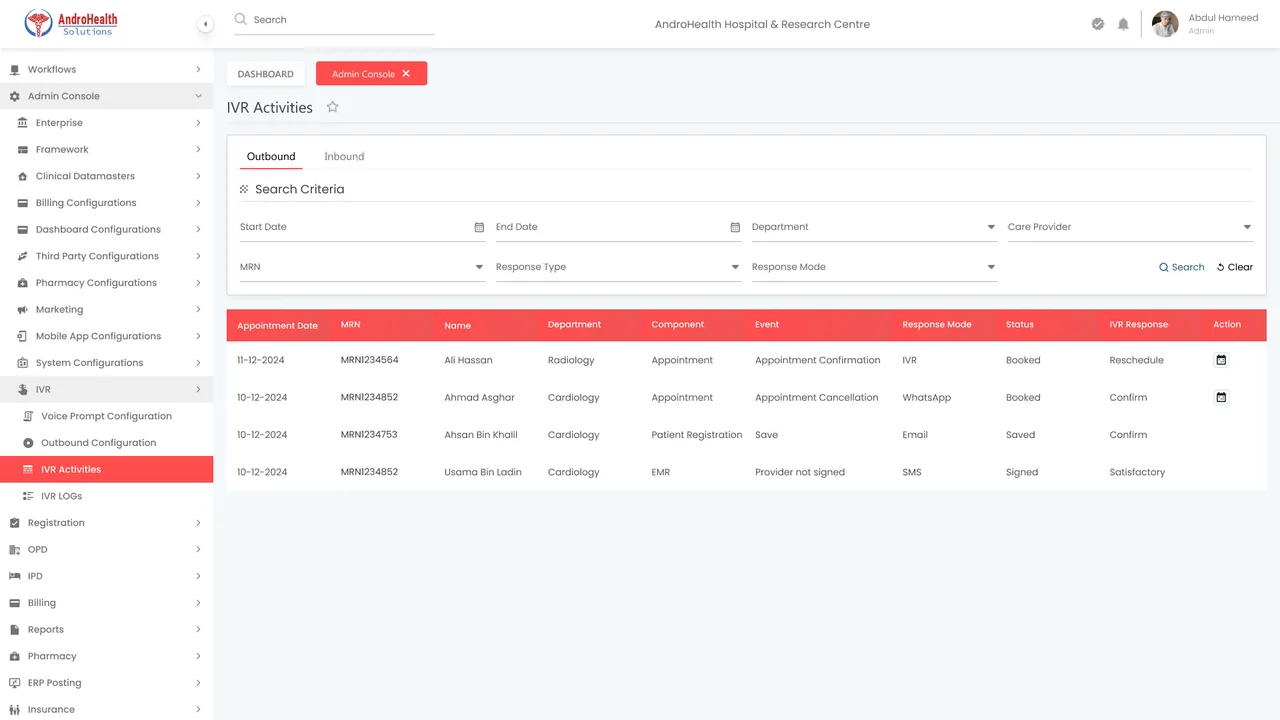Screen dimensions: 1280x720
Task: Click the Start Date input field
Action: pyautogui.click(x=362, y=228)
